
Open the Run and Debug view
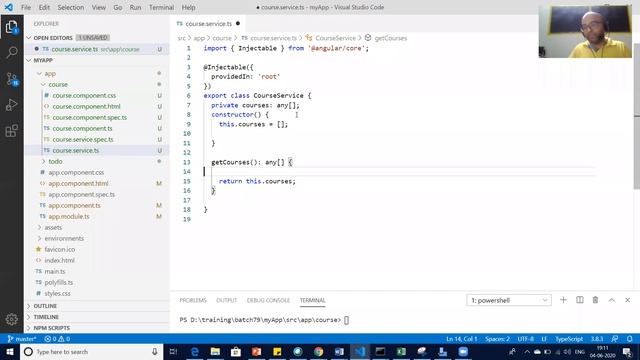point(11,105)
